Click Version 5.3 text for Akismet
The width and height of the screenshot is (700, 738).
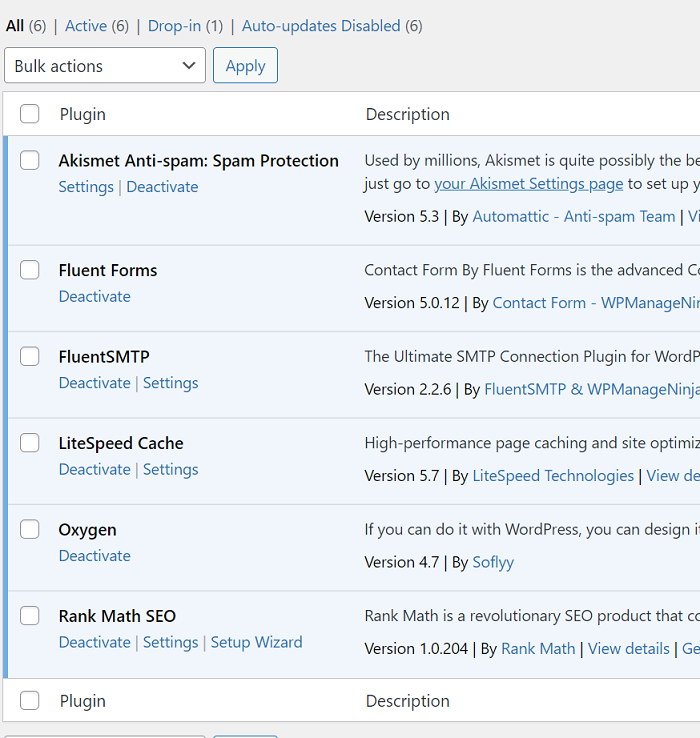pos(402,217)
